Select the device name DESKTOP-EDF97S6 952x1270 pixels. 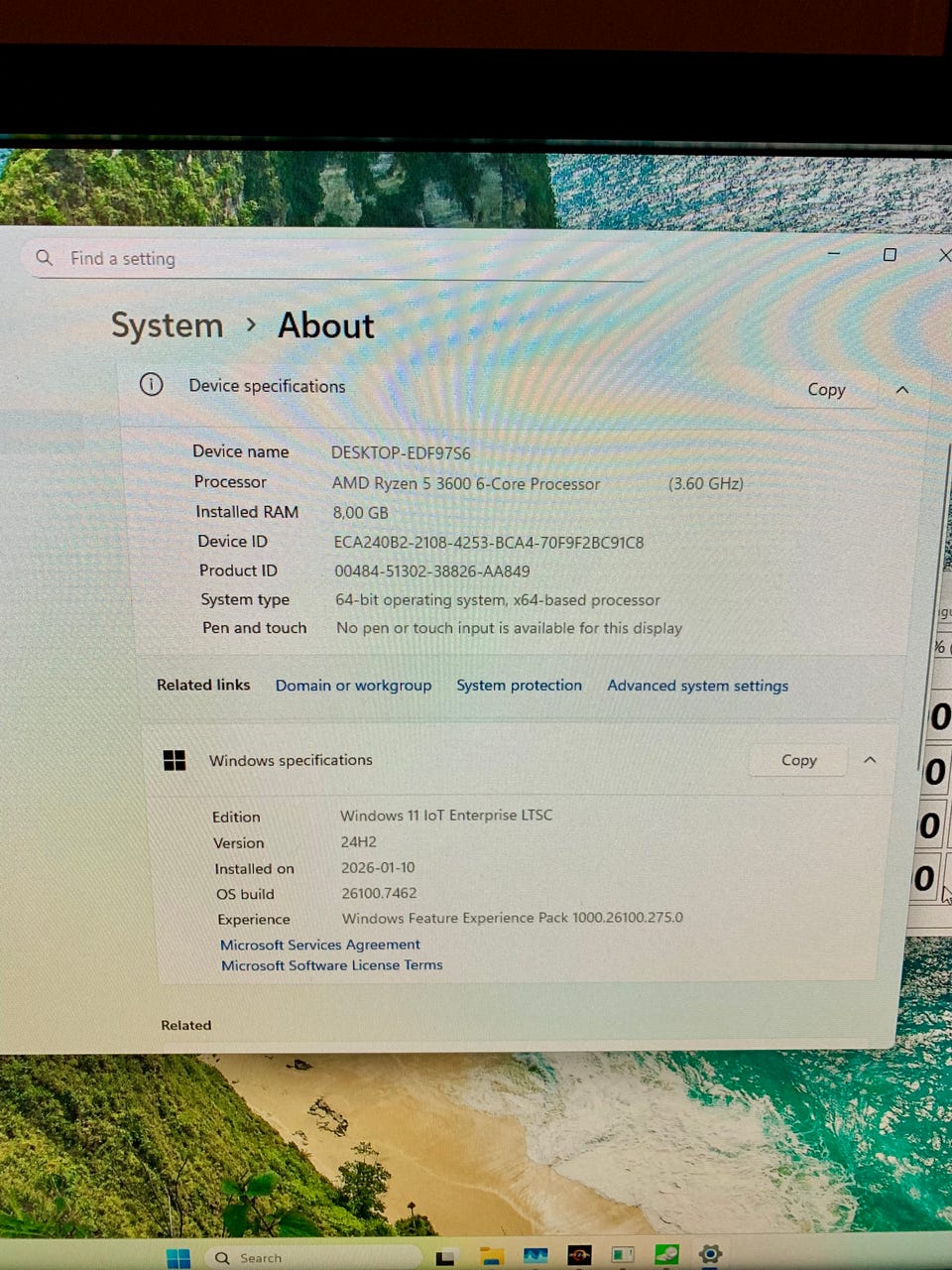click(401, 453)
